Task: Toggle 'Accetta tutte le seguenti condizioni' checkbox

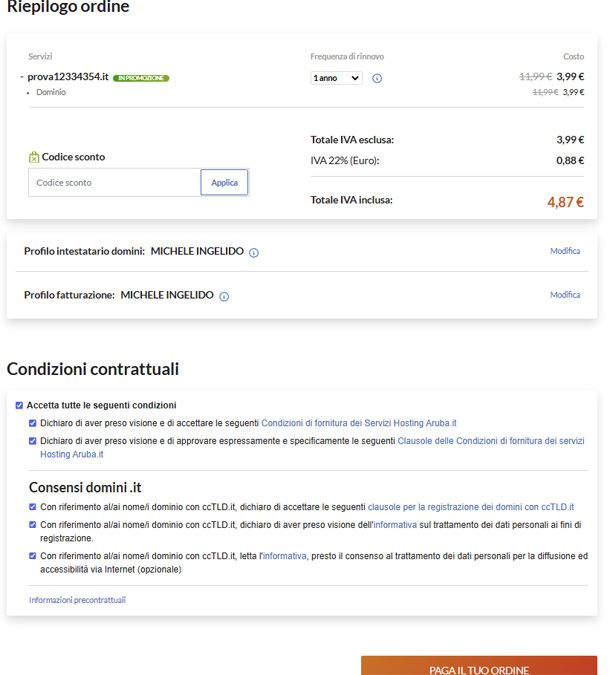Action: click(x=20, y=405)
